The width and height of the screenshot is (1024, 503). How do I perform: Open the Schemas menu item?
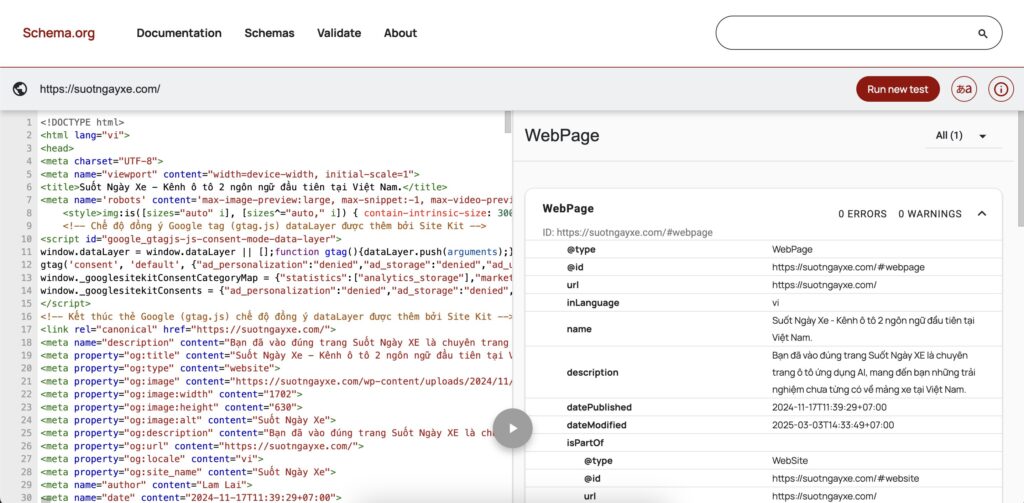(269, 33)
